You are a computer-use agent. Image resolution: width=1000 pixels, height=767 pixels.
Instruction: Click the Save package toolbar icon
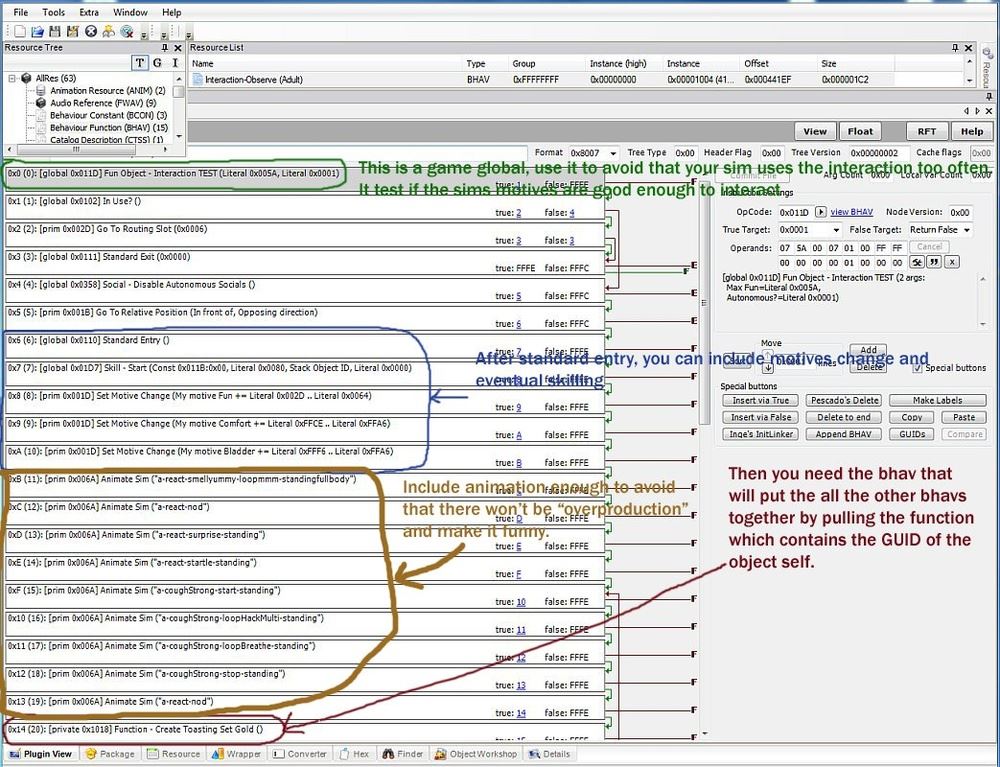pos(55,31)
